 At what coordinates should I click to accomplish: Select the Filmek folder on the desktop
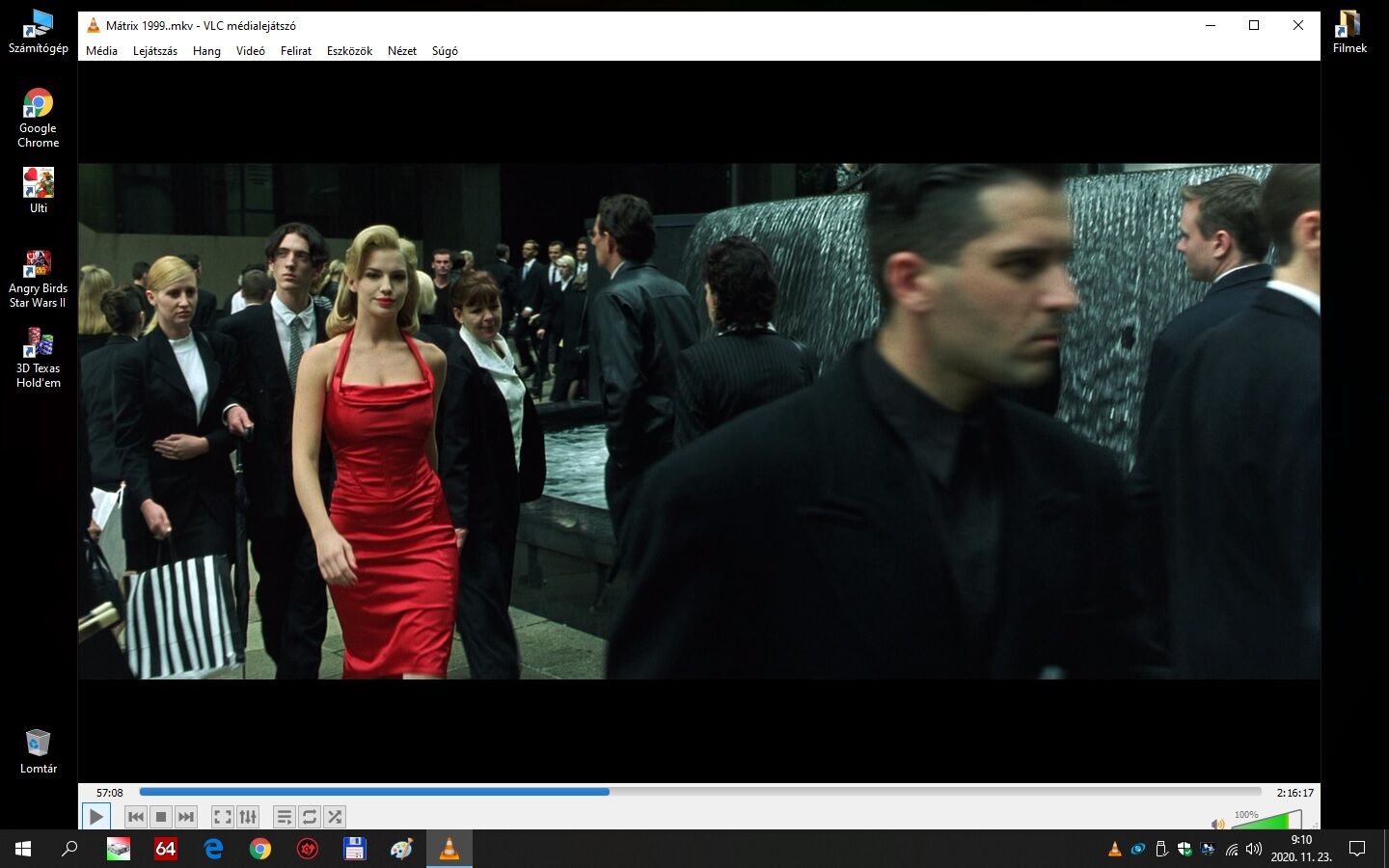pyautogui.click(x=1349, y=31)
